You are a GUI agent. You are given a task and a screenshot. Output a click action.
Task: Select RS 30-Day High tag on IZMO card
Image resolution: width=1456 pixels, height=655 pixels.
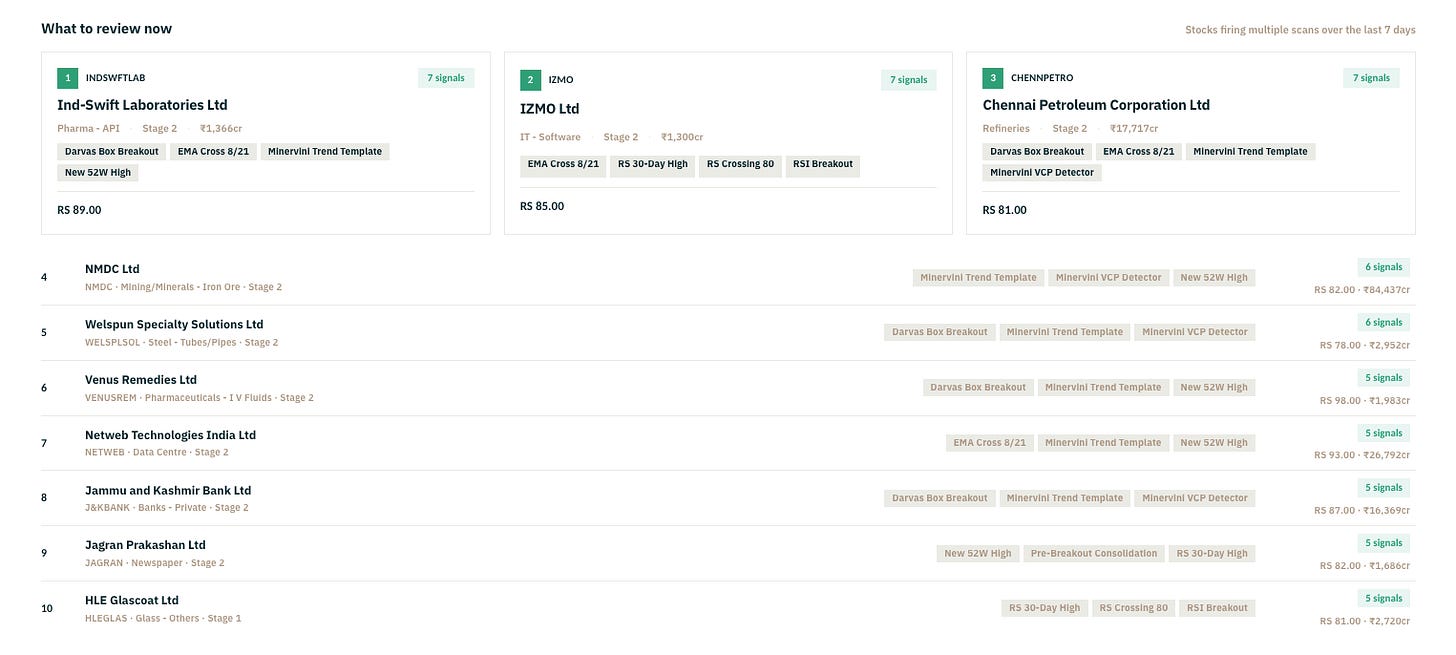click(x=652, y=164)
